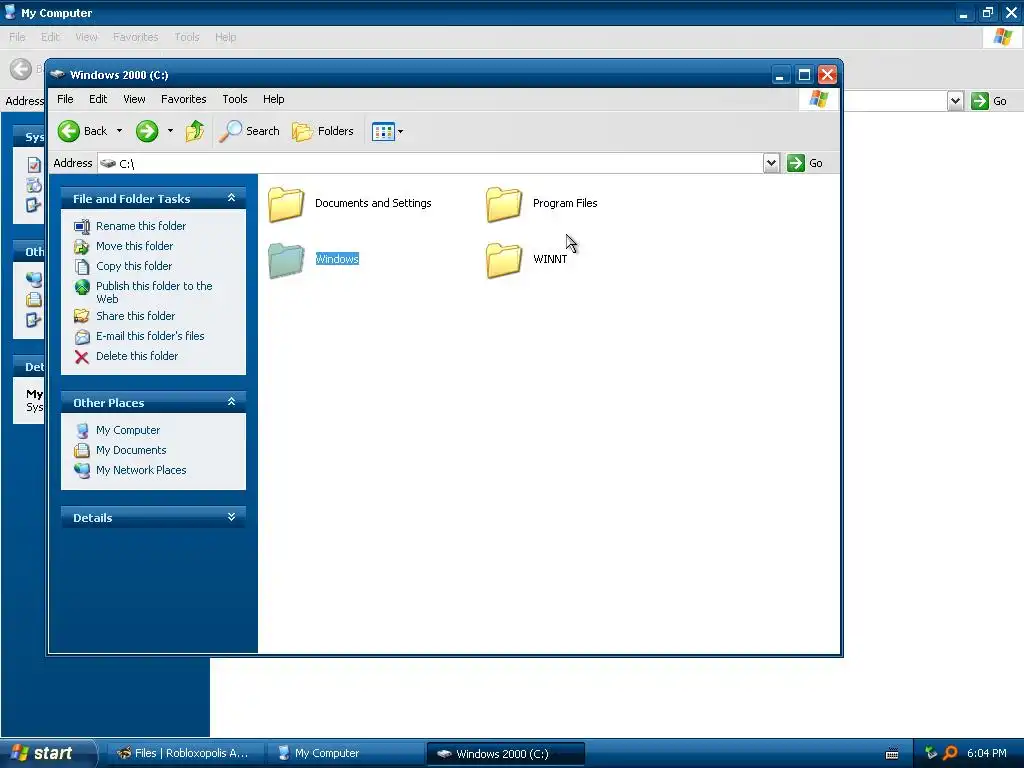Viewport: 1024px width, 768px height.
Task: Select the highlighted Windows folder icon
Action: [x=286, y=260]
